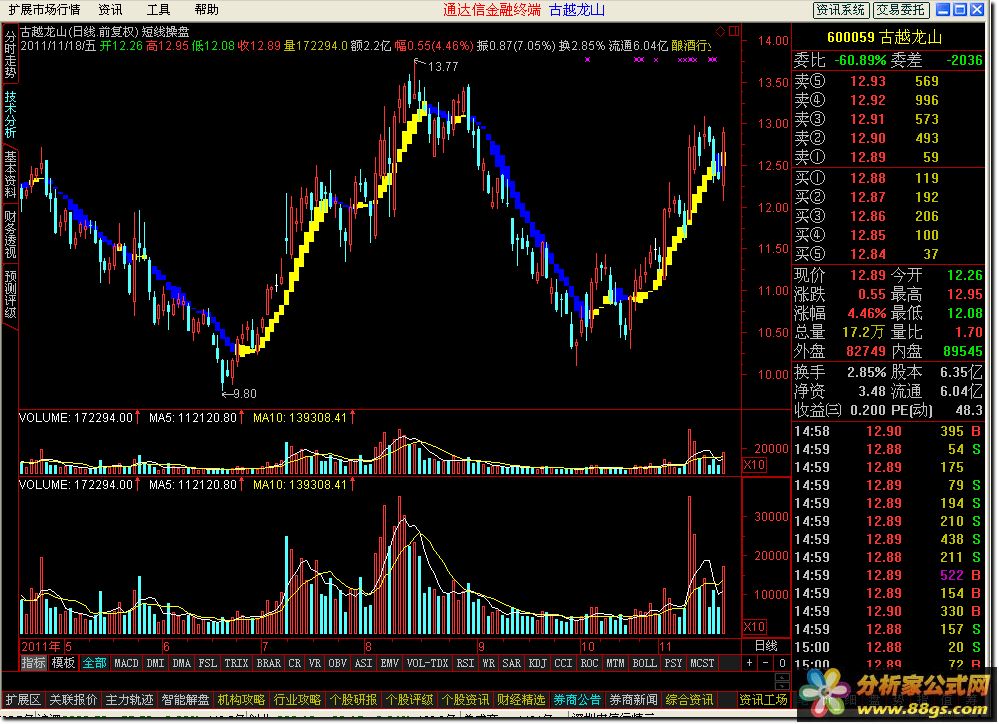
Task: Open the 行业攻略 bottom tab
Action: click(298, 700)
